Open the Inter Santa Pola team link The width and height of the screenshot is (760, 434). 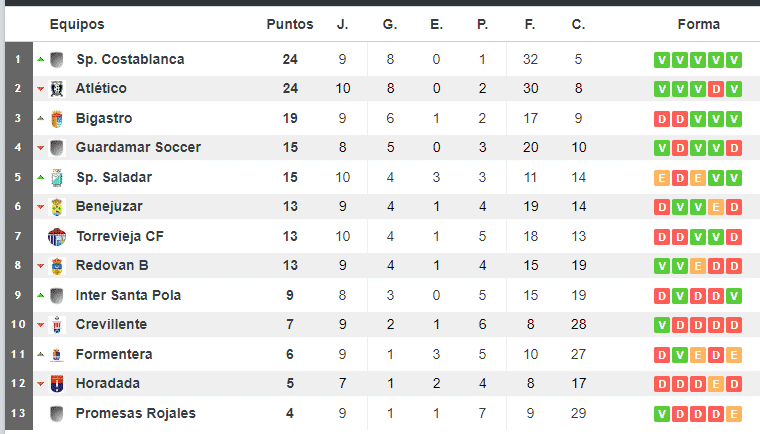[x=128, y=295]
